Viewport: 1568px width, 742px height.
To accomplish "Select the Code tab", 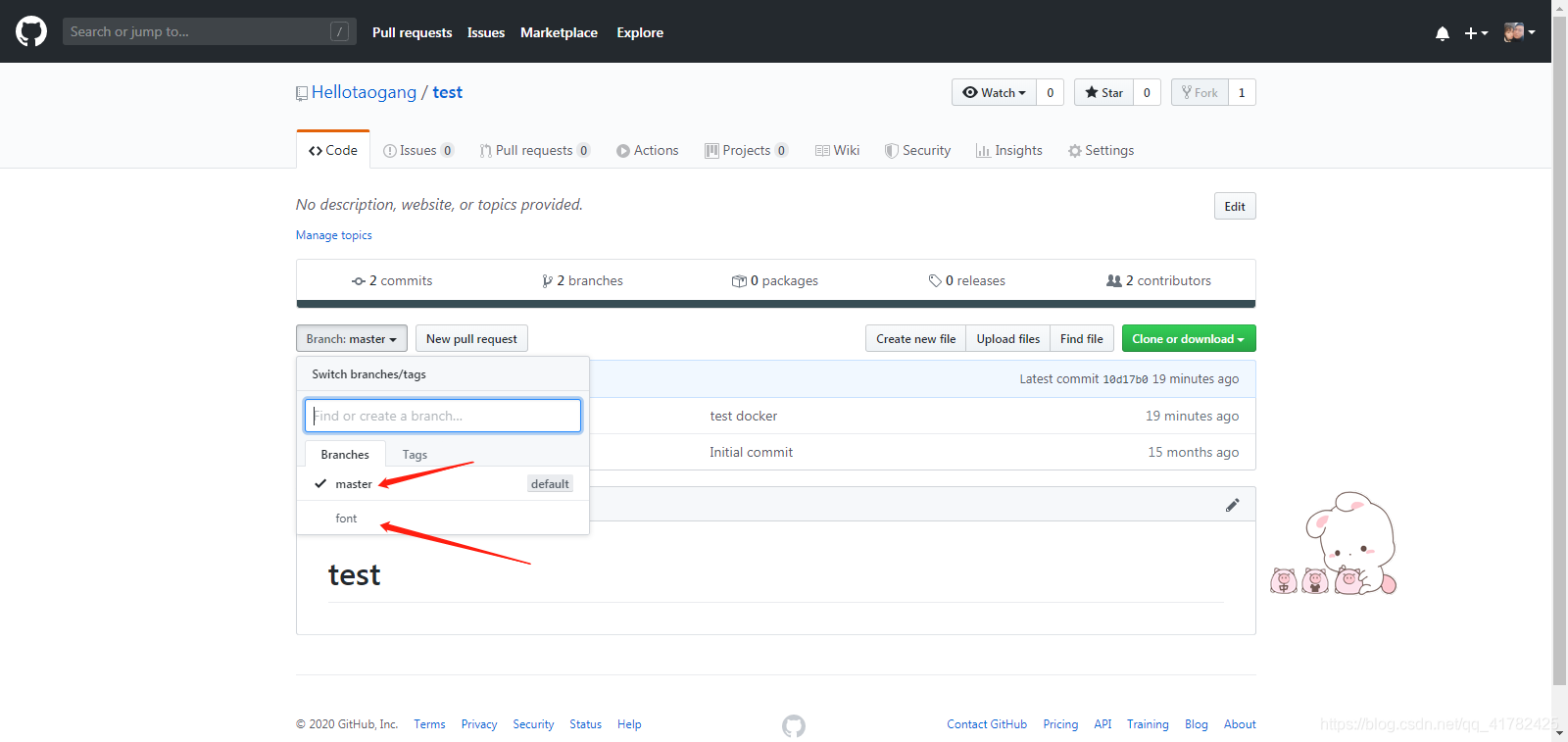I will pyautogui.click(x=333, y=150).
